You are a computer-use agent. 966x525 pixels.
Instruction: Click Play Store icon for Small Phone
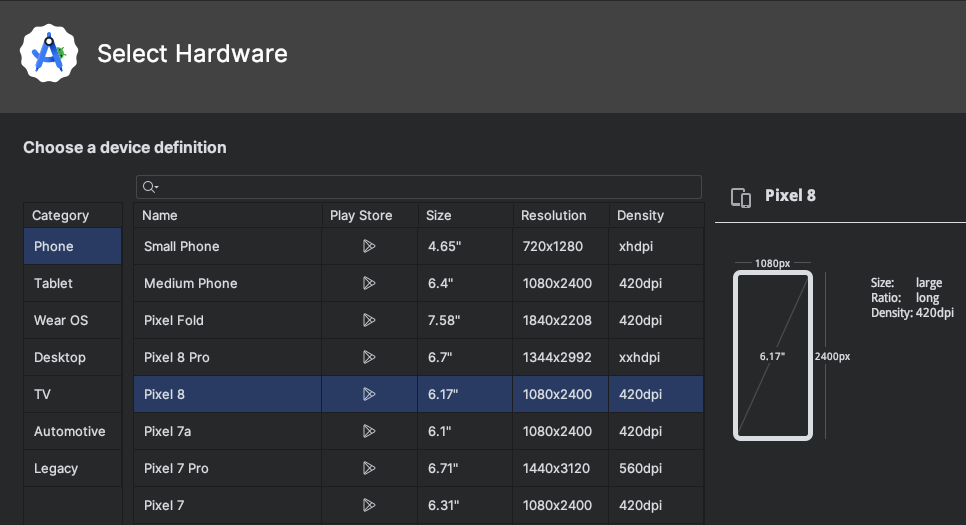point(369,246)
